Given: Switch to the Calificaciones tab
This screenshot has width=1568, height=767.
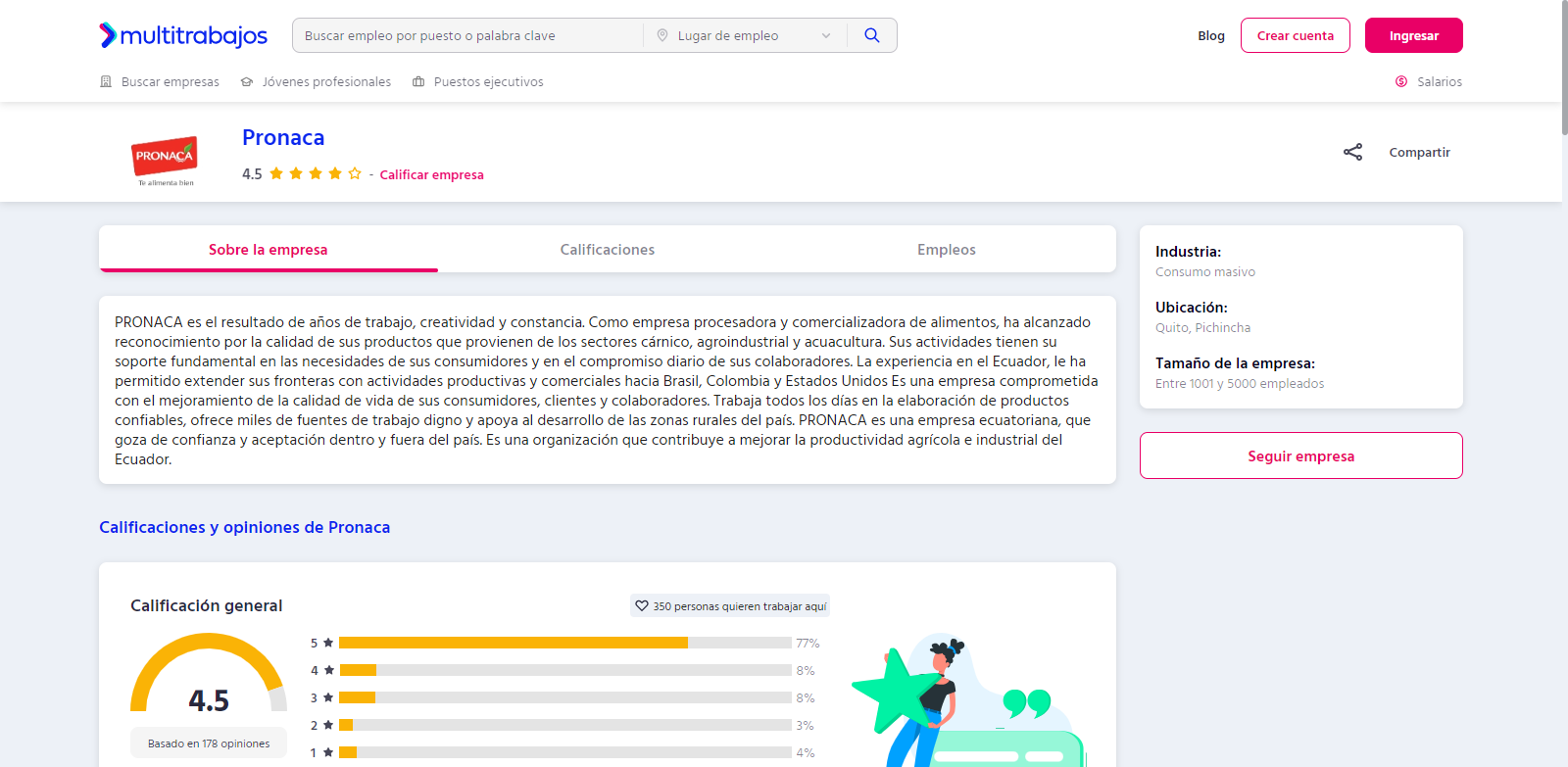Looking at the screenshot, I should [x=608, y=250].
